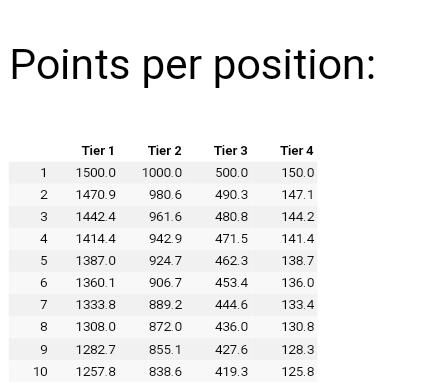Select the 1333.8 value in row 7
438x382 pixels.
click(96, 305)
